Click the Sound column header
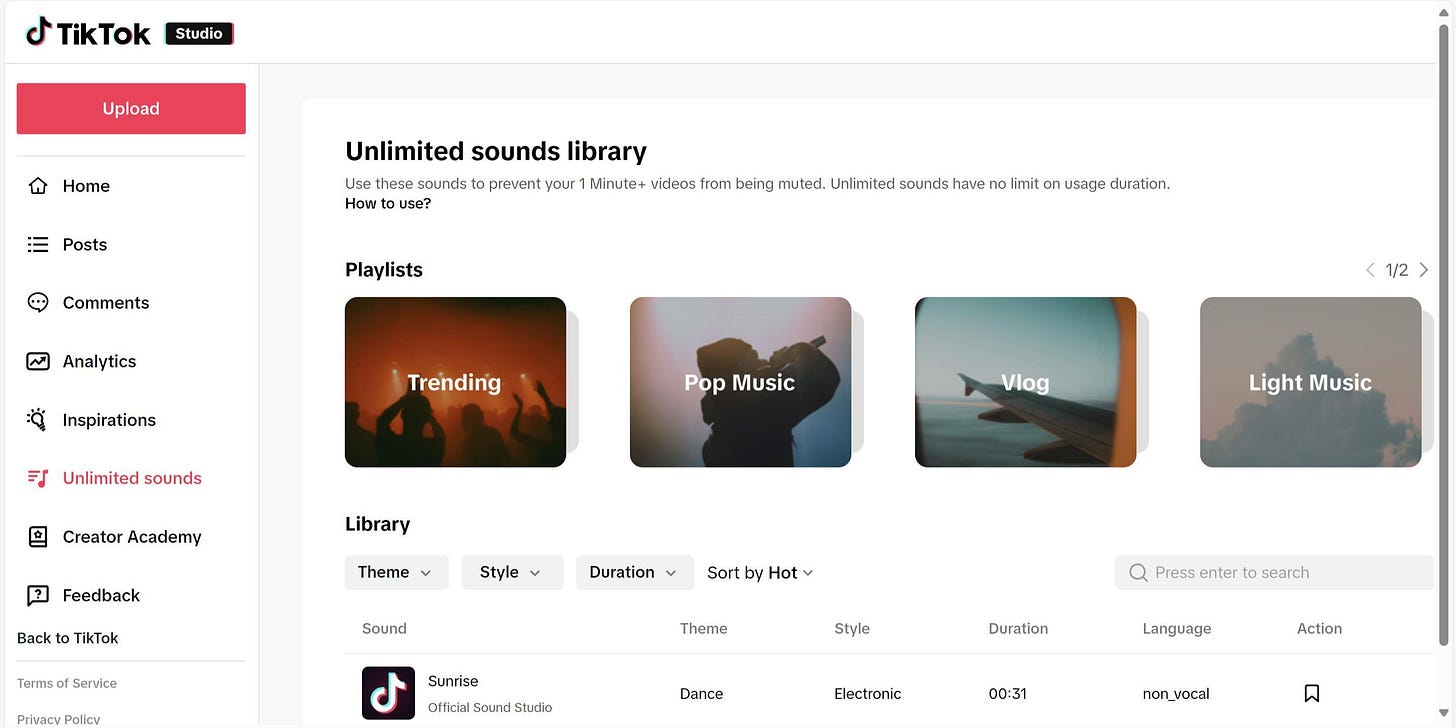The height and width of the screenshot is (728, 1456). [384, 628]
